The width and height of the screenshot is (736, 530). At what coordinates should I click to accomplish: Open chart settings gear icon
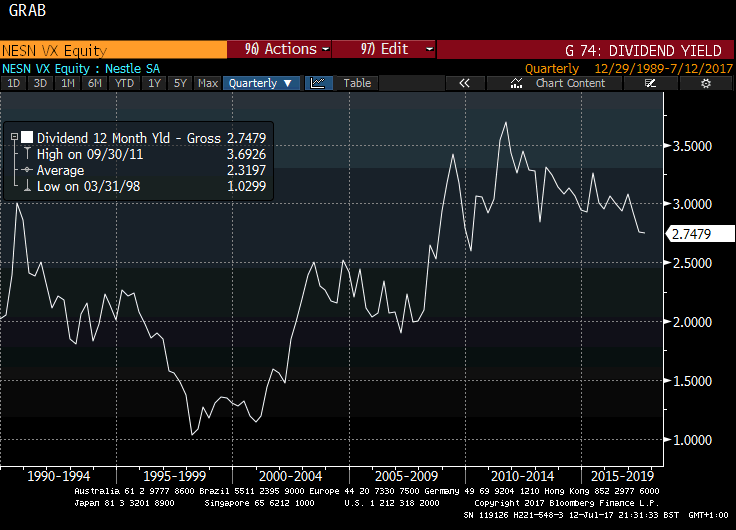coord(704,84)
